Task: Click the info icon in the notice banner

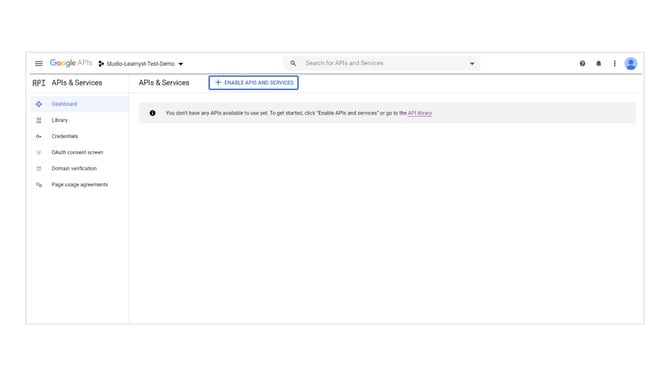Action: [x=153, y=113]
